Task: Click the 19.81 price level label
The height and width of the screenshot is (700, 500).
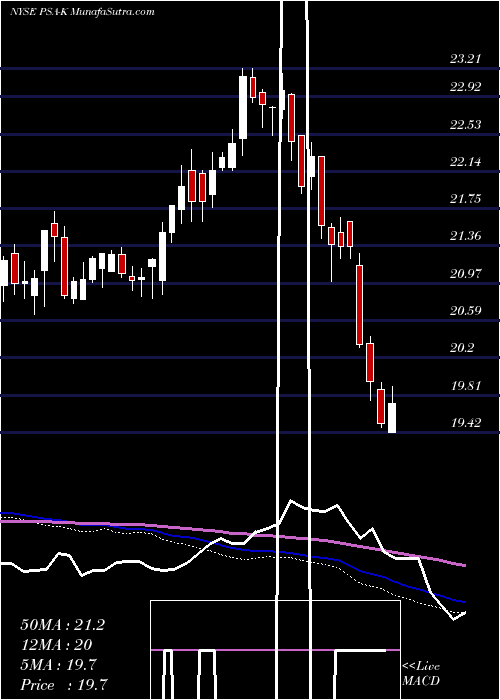Action: (466, 385)
